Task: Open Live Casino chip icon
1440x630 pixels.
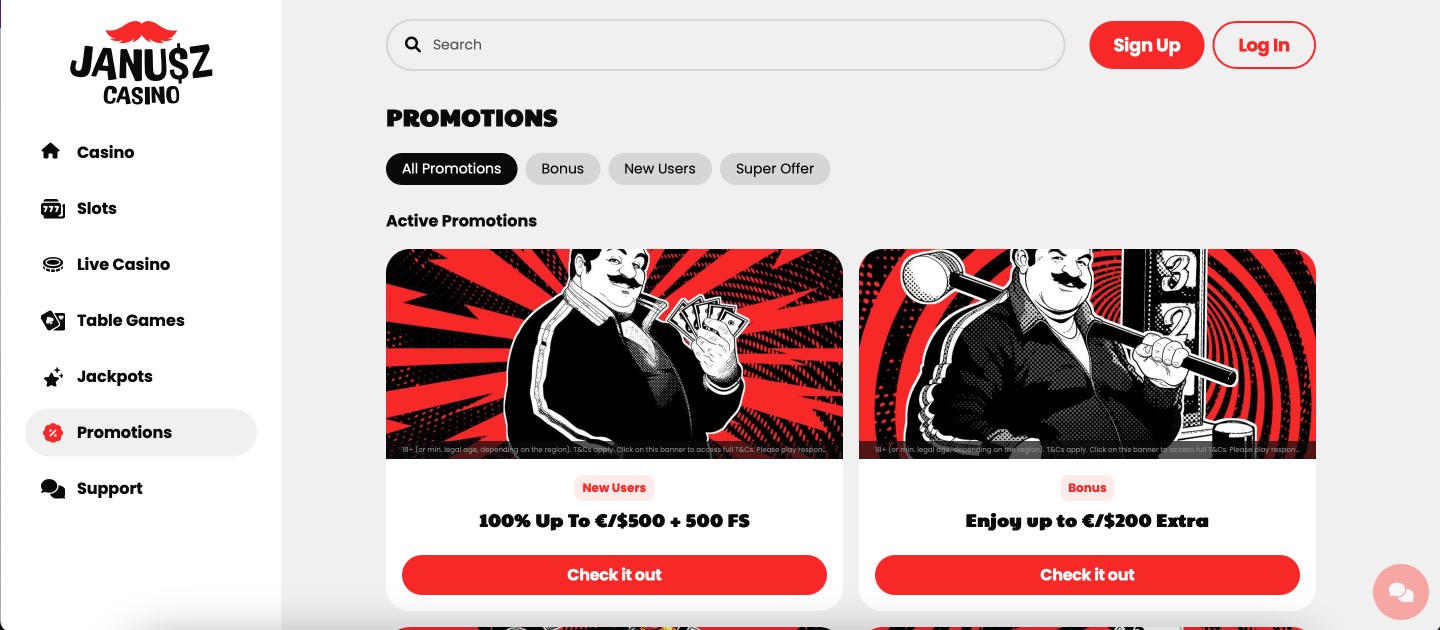Action: pyautogui.click(x=52, y=264)
